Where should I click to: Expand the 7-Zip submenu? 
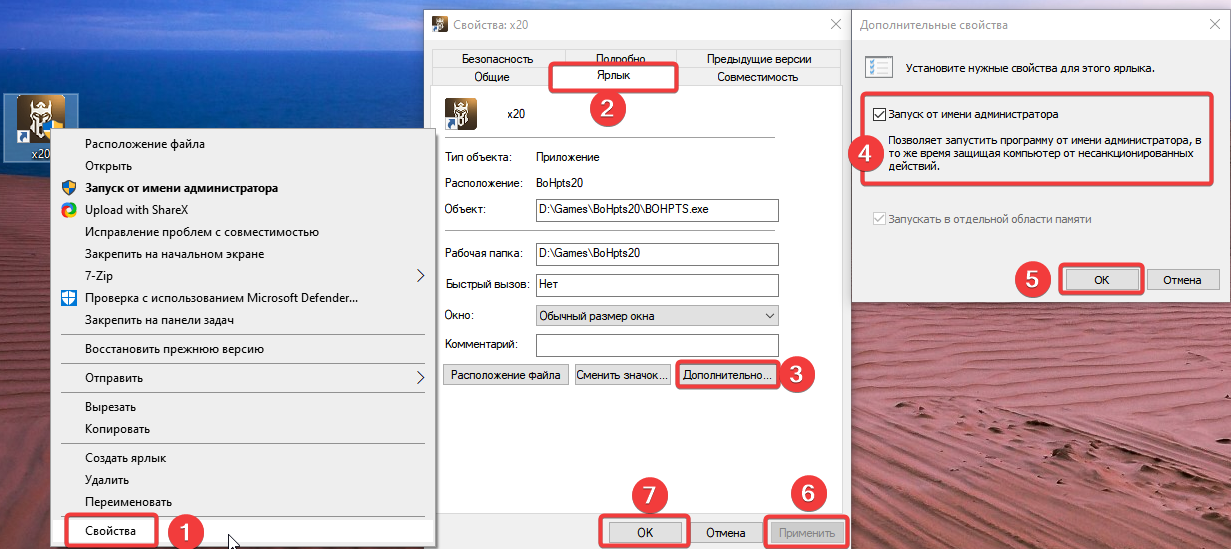pos(420,276)
